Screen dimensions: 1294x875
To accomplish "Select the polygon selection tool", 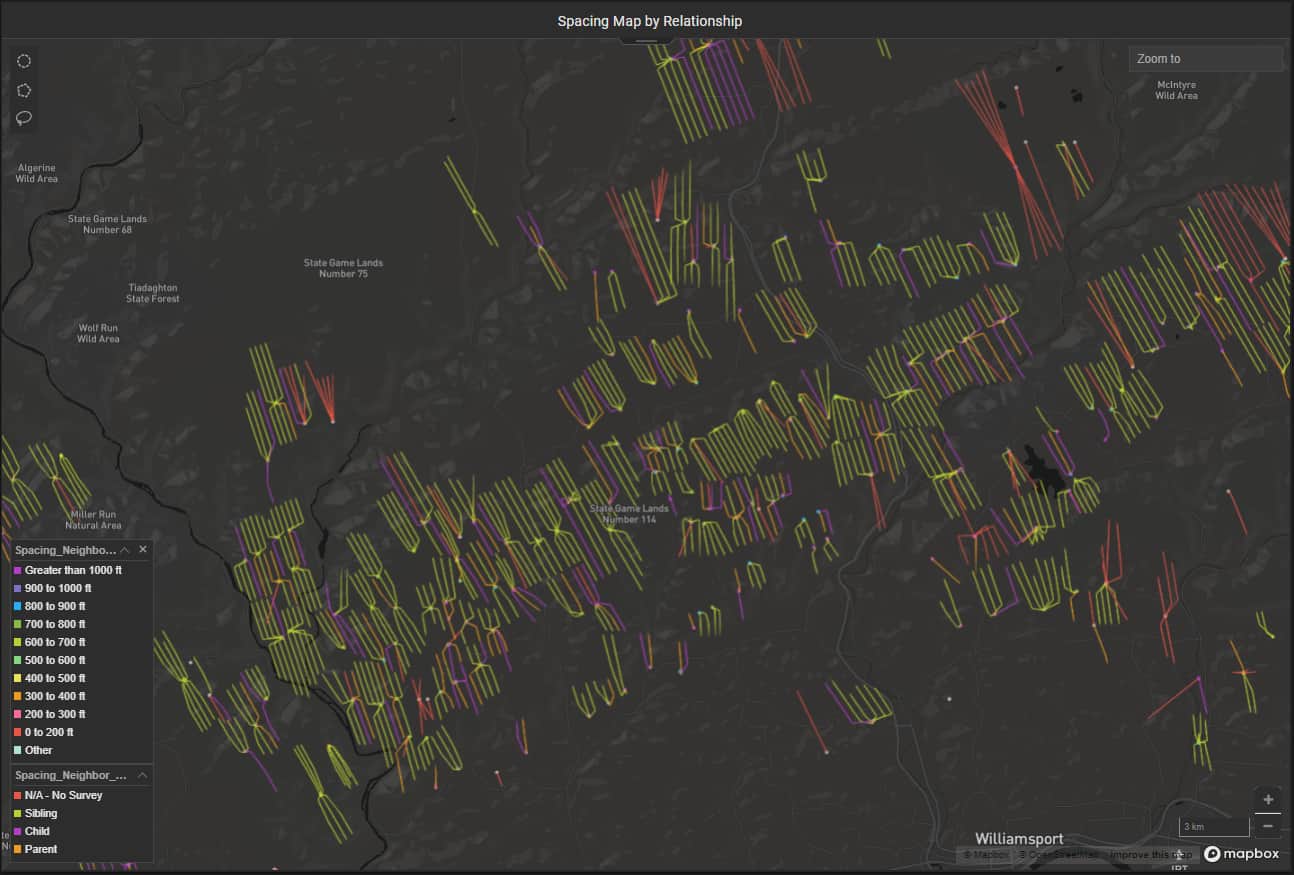I will tap(24, 90).
